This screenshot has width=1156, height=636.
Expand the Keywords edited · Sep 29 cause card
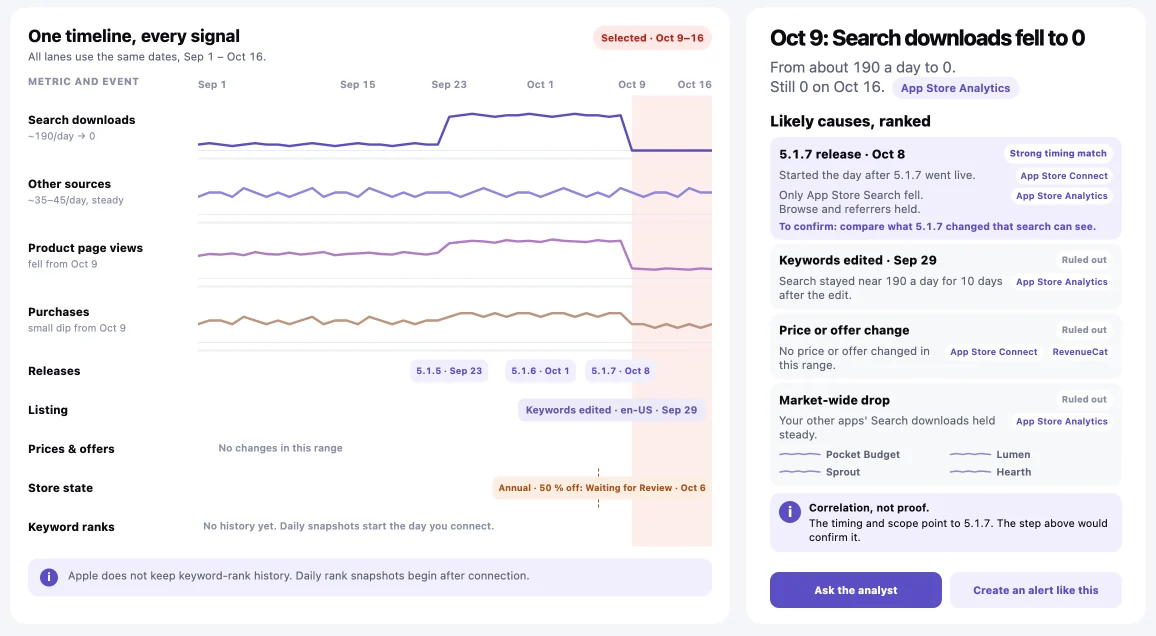click(x=945, y=277)
